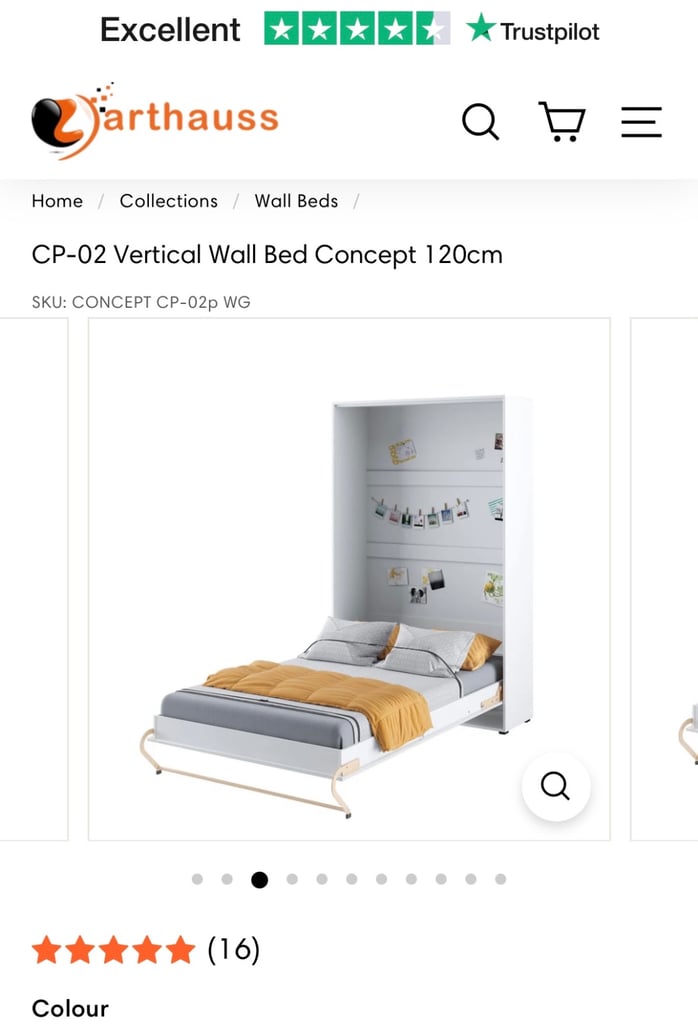The width and height of the screenshot is (698, 1024).
Task: Select the last image carousel dot
Action: pos(501,879)
